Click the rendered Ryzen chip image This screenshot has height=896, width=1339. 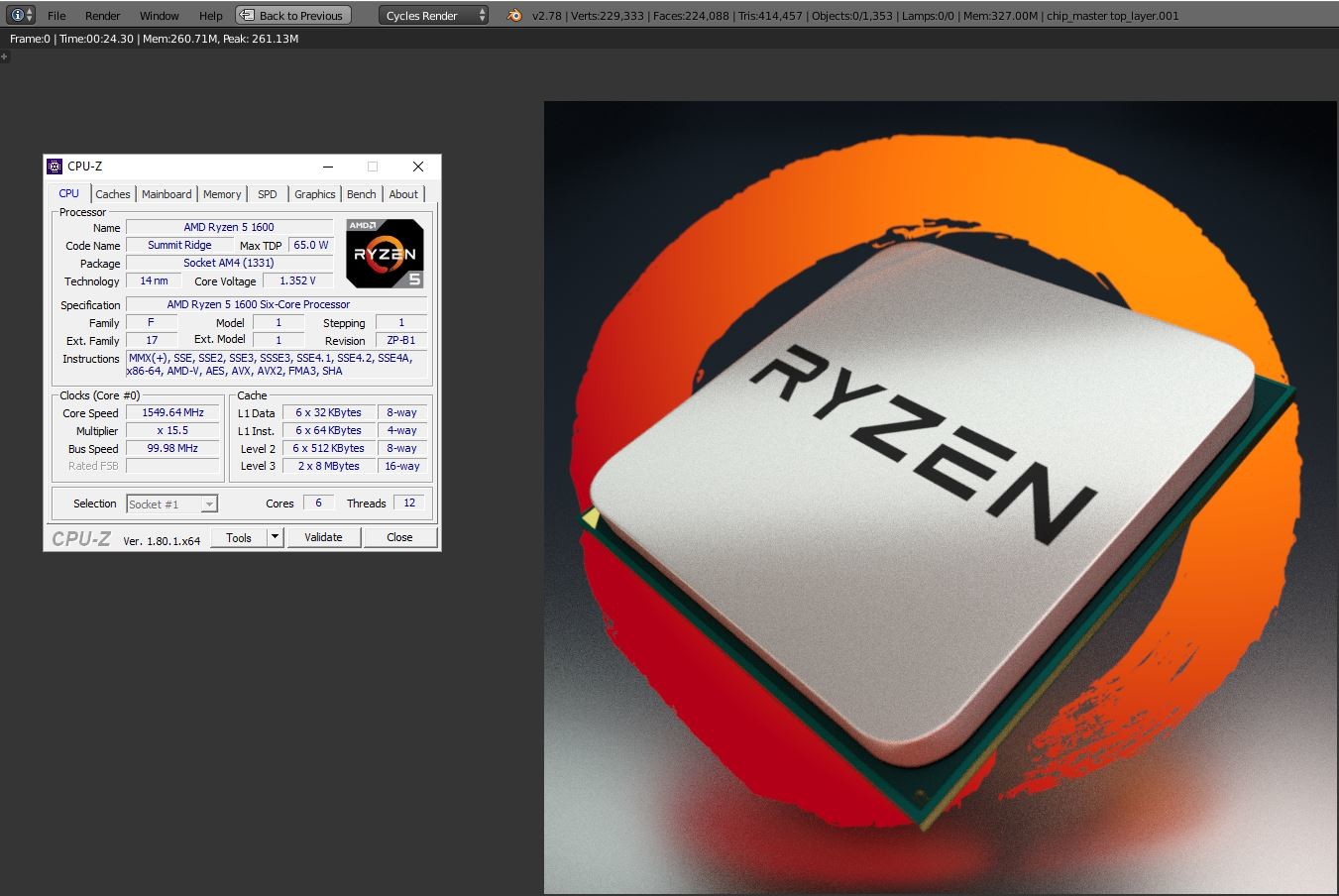click(941, 498)
